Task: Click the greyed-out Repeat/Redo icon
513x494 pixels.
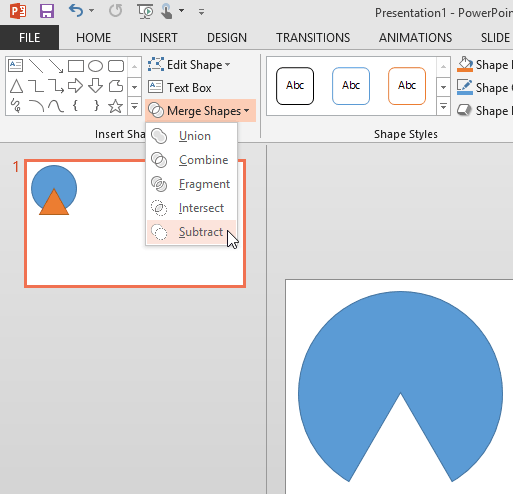Action: click(115, 11)
